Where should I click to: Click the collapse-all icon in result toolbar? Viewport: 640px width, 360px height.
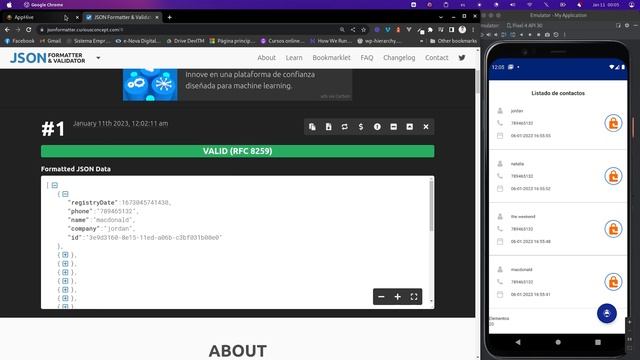pyautogui.click(x=393, y=127)
